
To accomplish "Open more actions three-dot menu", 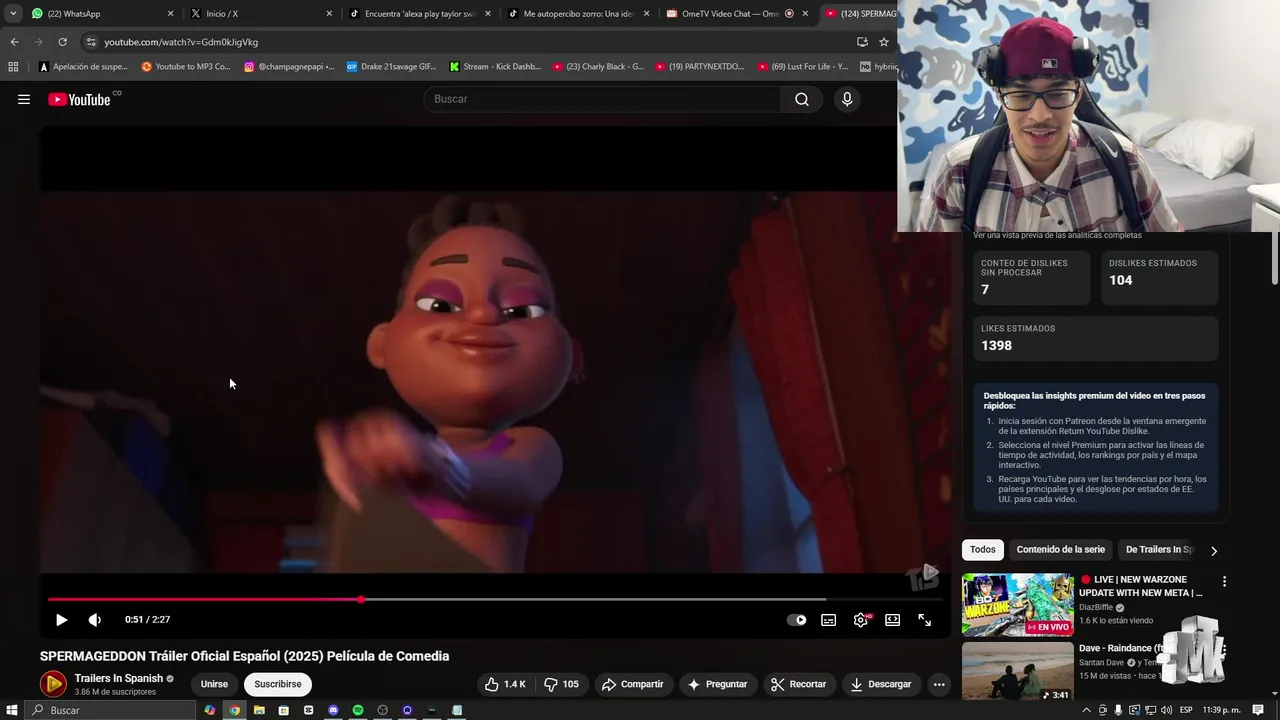I will 938,684.
